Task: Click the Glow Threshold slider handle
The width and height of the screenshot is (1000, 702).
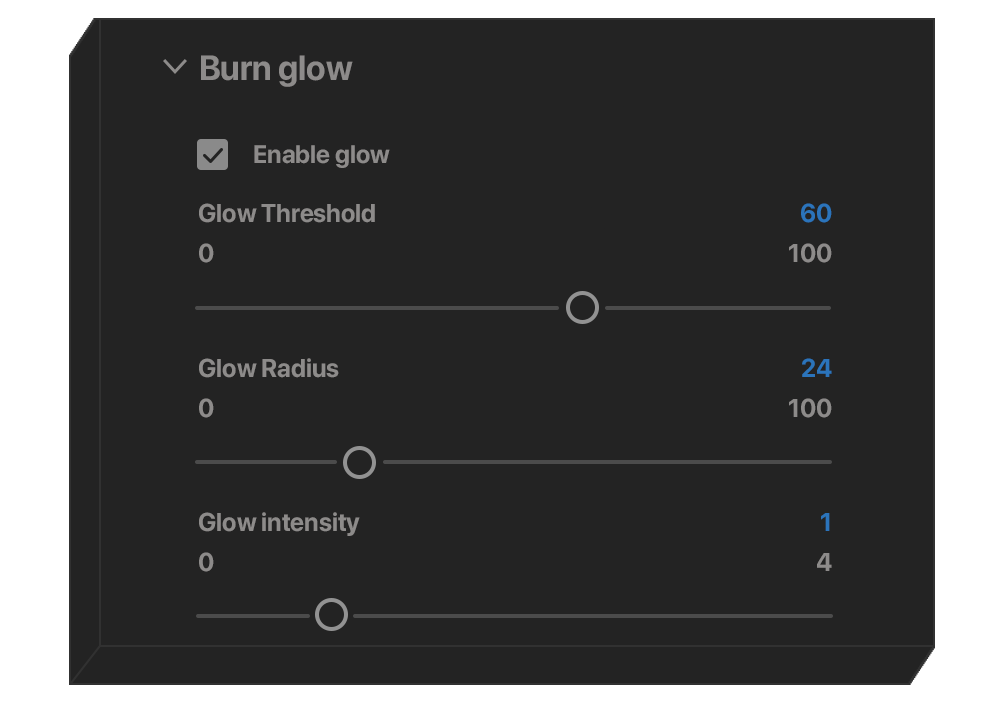Action: click(x=582, y=308)
